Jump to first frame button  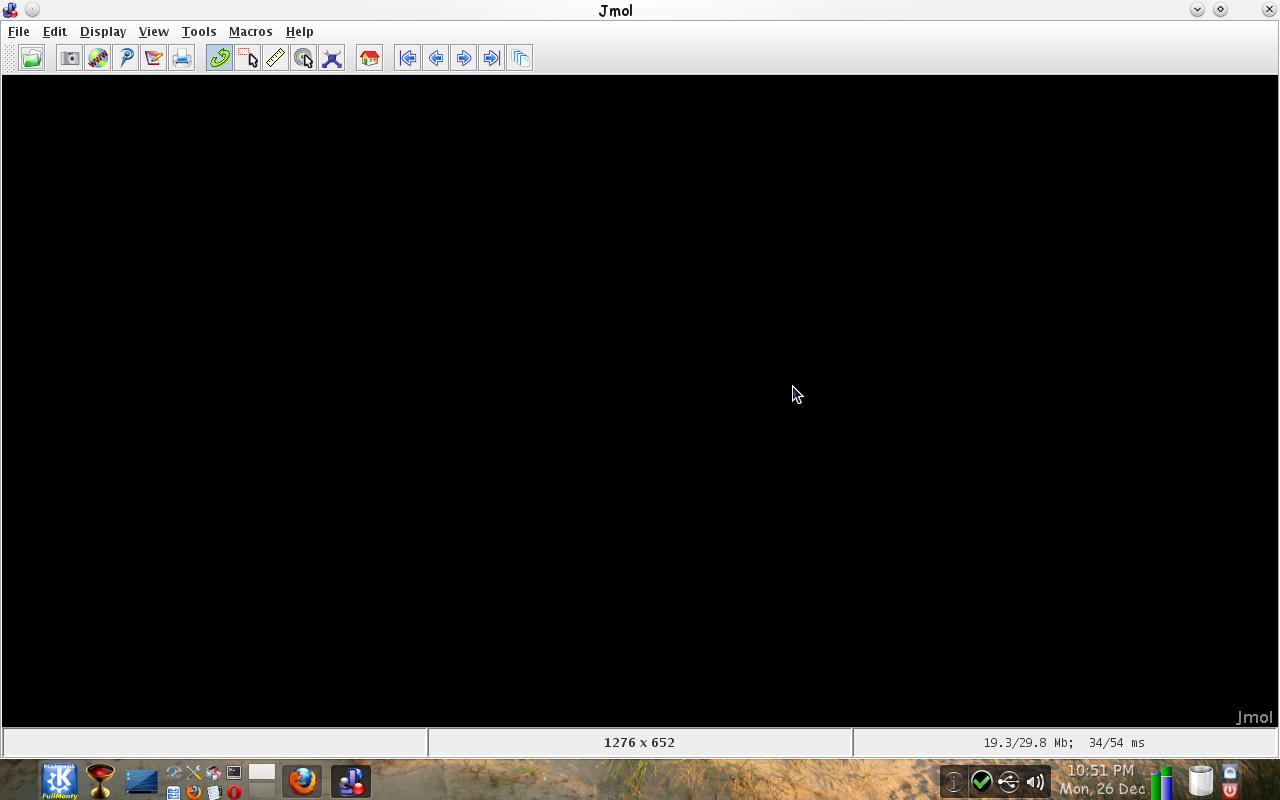click(407, 58)
